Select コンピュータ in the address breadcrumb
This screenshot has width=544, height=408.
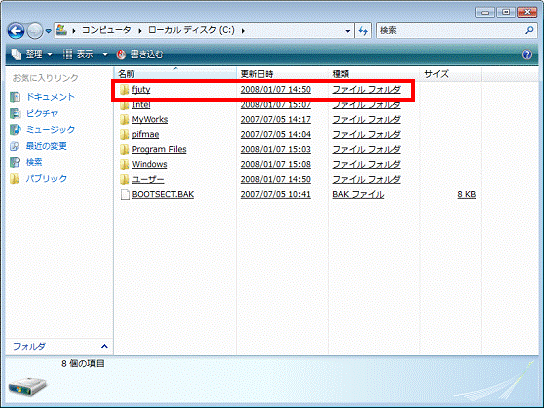click(107, 30)
